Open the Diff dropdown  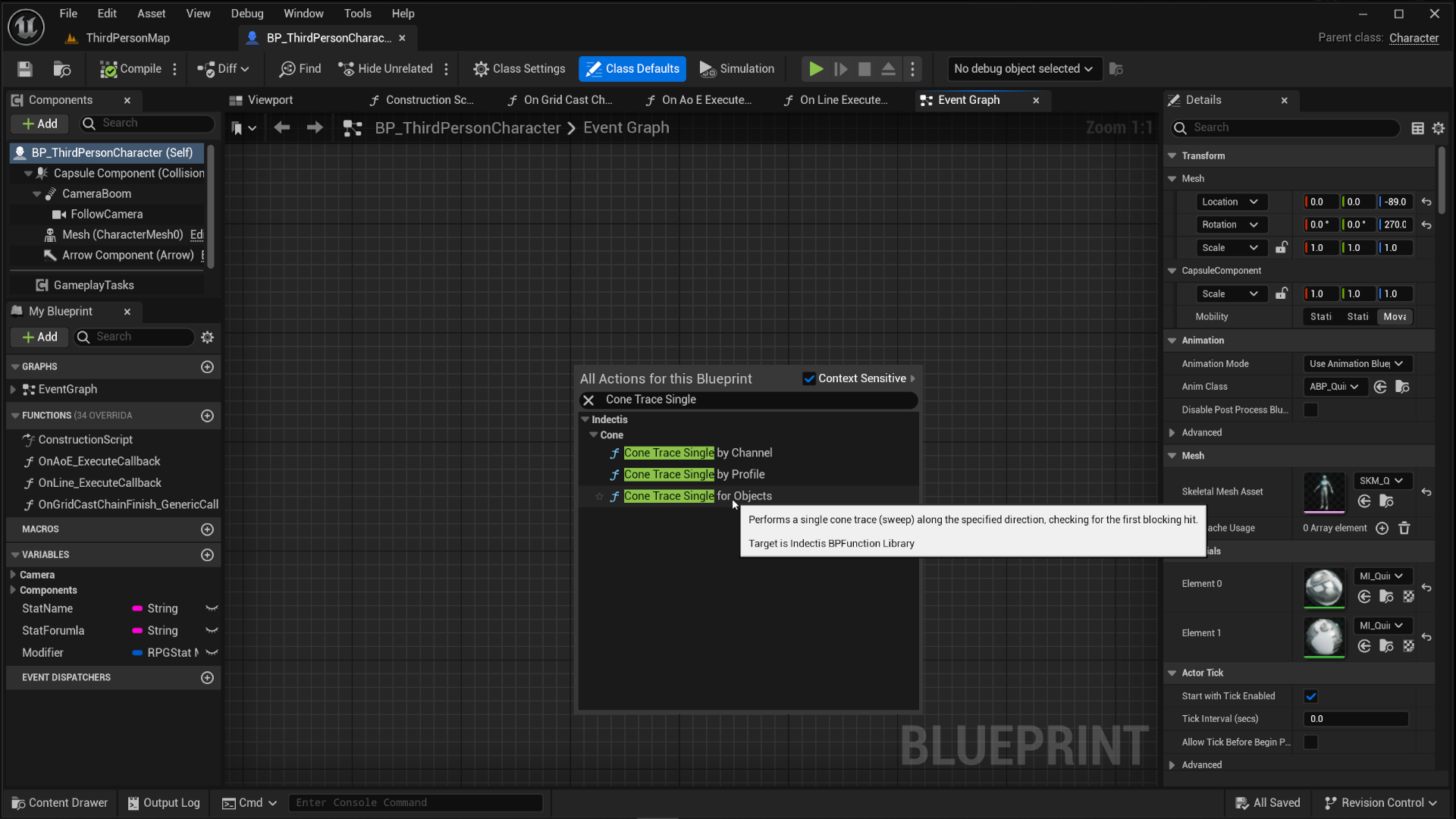(223, 69)
